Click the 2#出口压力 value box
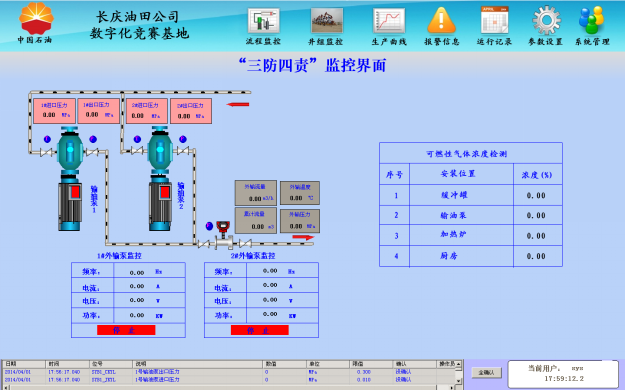 191,111
